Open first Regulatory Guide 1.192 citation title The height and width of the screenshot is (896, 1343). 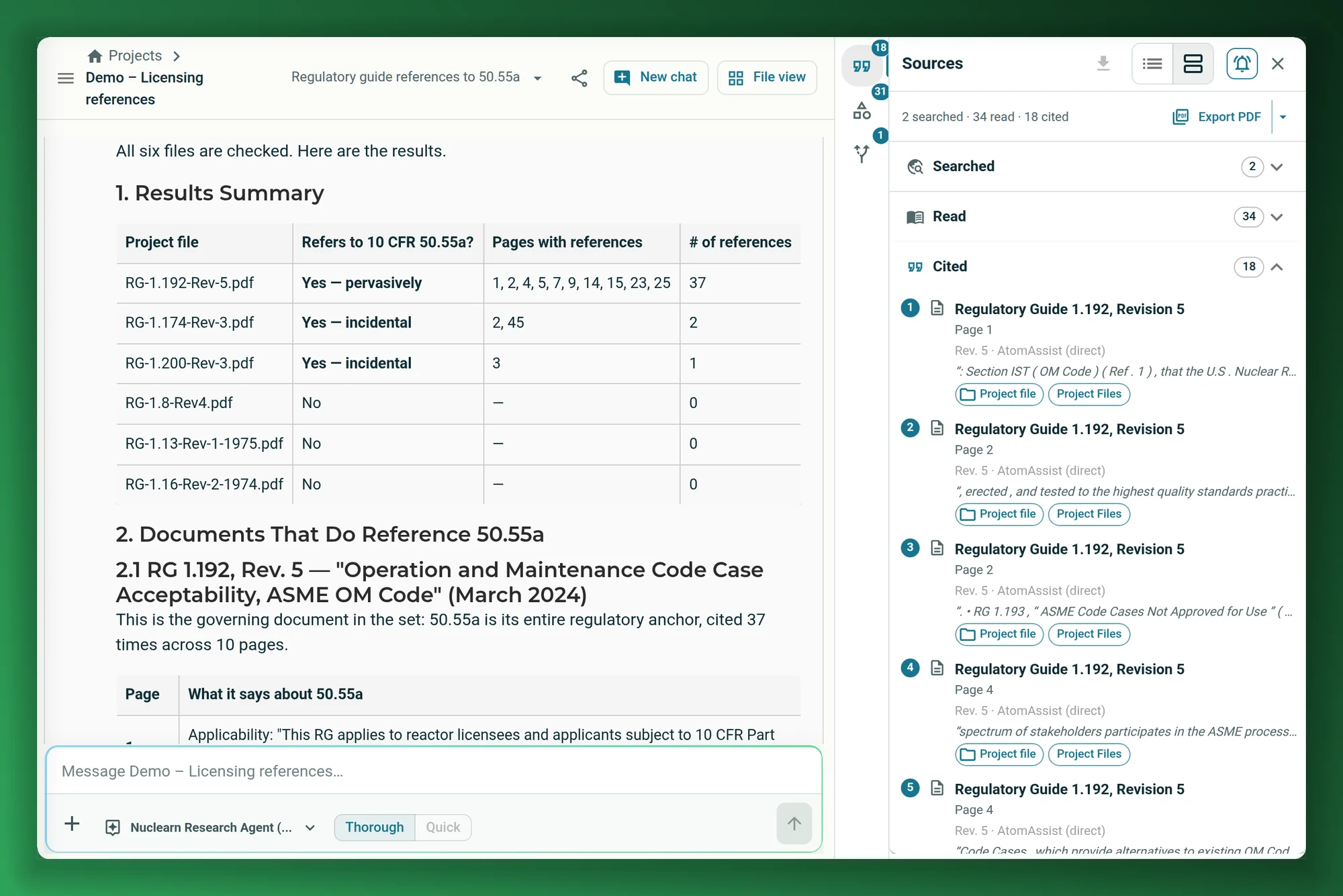point(1069,309)
